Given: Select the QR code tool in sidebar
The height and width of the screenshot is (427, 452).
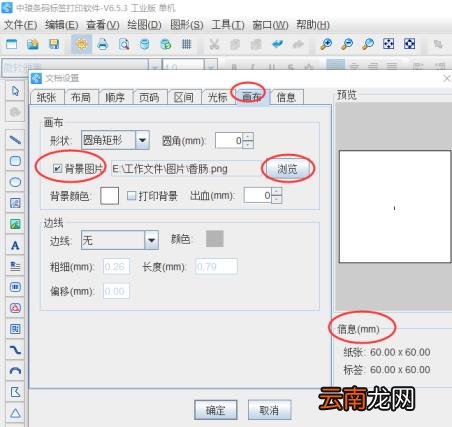Looking at the screenshot, I should (15, 329).
